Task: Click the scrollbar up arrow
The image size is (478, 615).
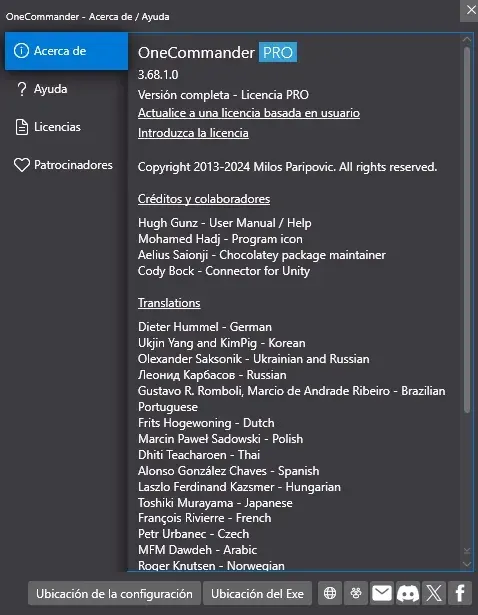Action: (x=467, y=39)
